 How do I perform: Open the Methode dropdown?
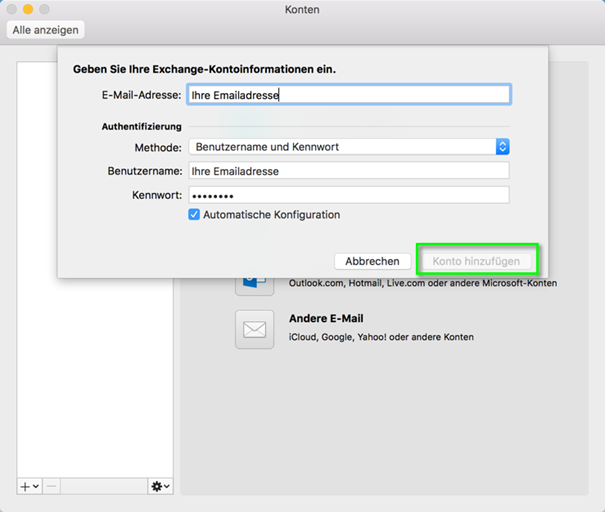(349, 147)
